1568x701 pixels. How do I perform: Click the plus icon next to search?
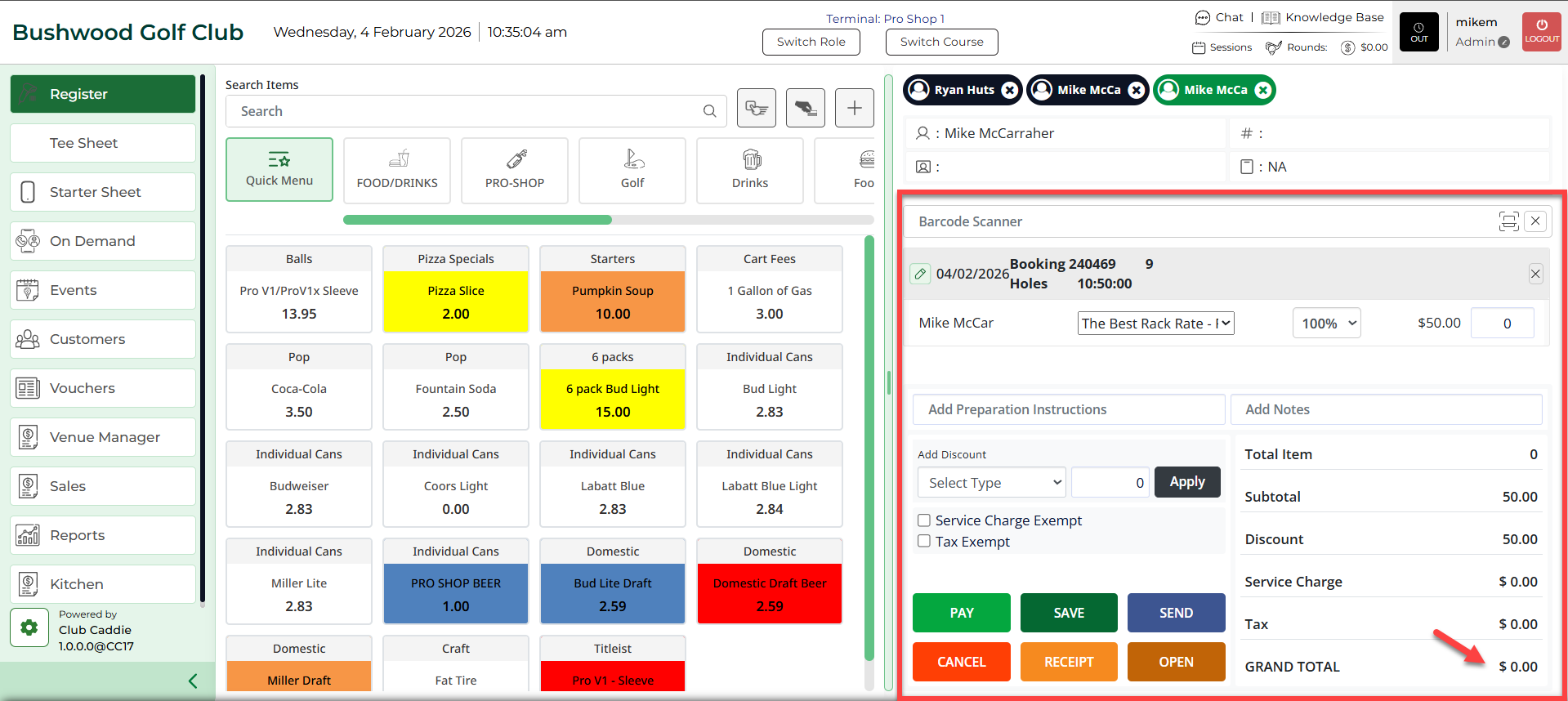coord(854,108)
